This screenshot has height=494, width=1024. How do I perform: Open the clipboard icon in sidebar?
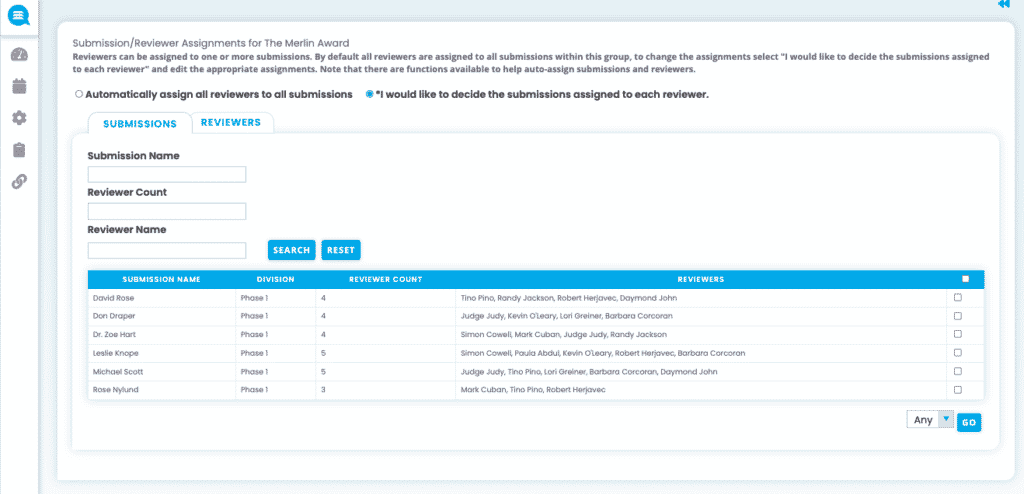pos(20,150)
